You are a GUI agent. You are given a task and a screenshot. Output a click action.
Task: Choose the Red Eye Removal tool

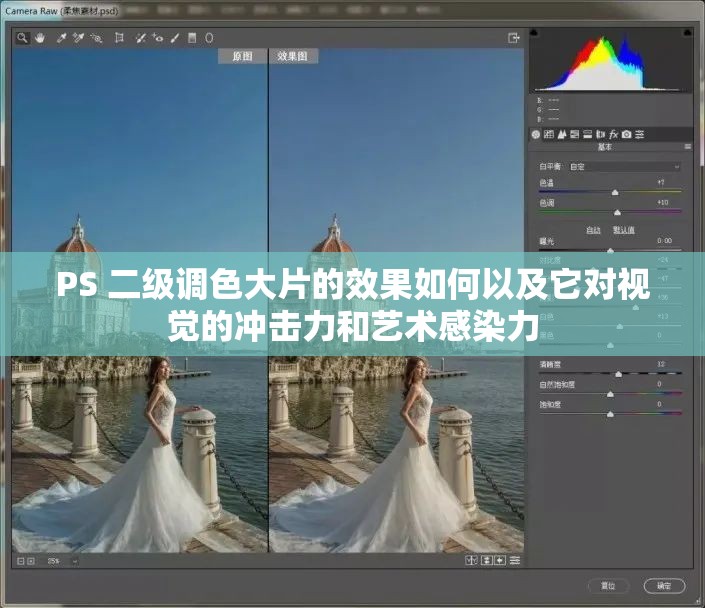point(157,38)
